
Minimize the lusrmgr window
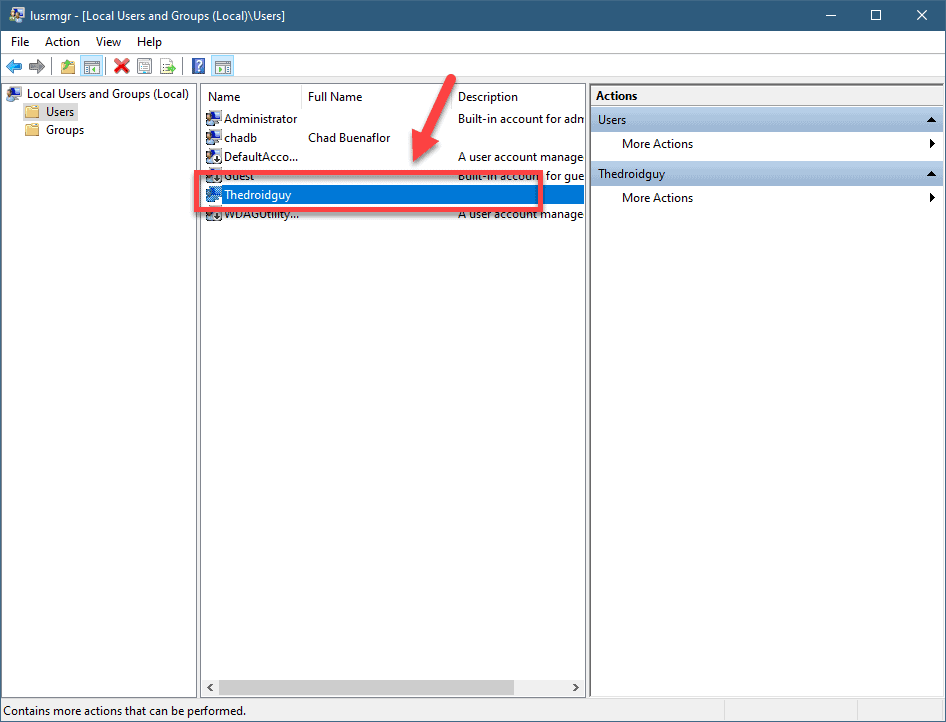coord(831,15)
